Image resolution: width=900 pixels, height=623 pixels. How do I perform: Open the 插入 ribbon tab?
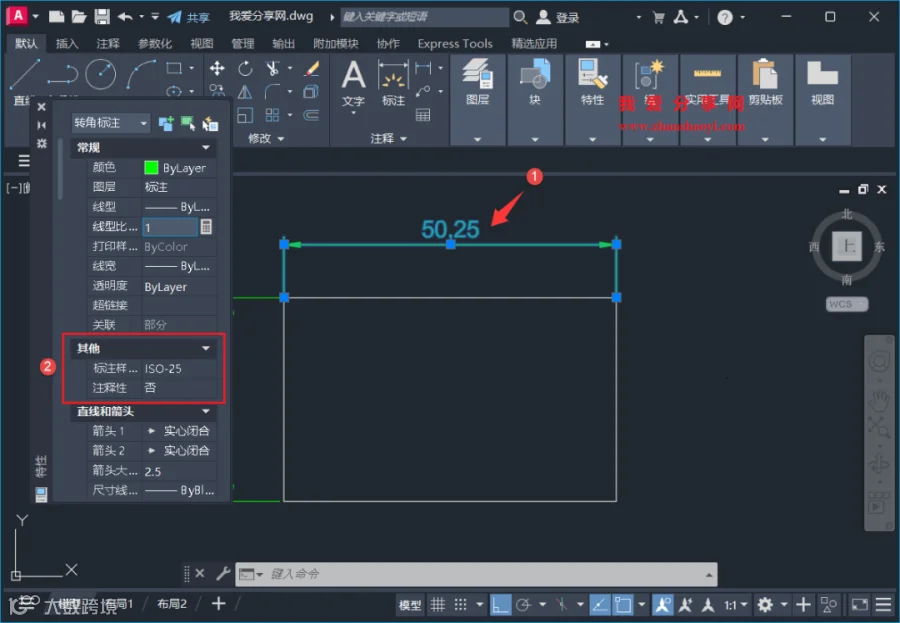pos(67,44)
